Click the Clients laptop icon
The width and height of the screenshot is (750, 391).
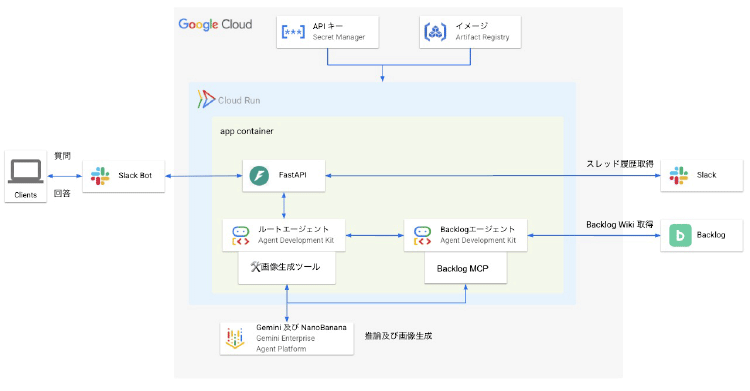pyautogui.click(x=26, y=171)
